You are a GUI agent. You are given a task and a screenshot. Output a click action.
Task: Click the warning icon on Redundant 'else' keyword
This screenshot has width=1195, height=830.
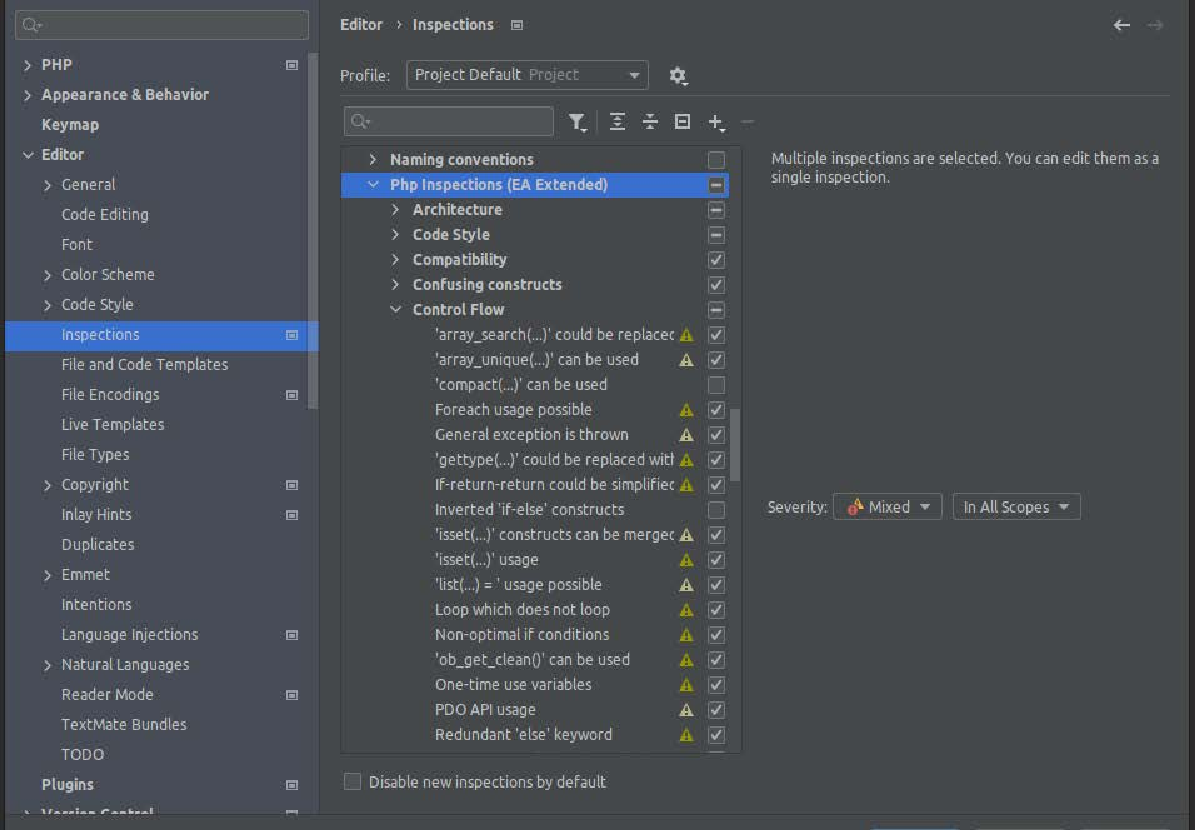click(687, 735)
